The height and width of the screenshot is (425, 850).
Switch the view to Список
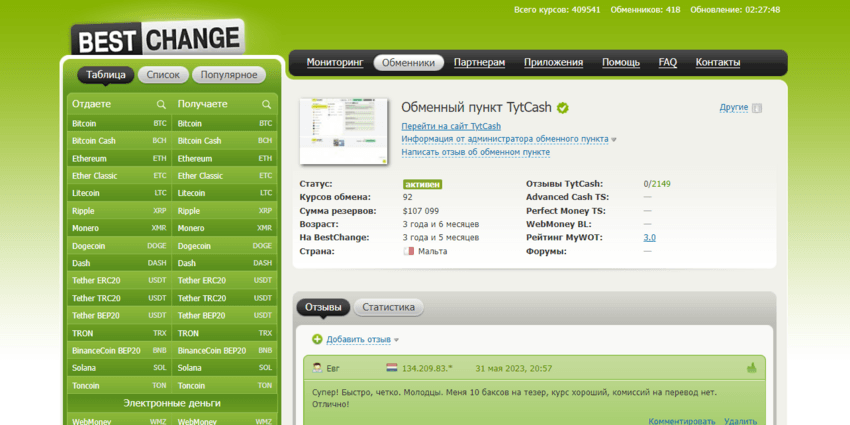coord(163,75)
